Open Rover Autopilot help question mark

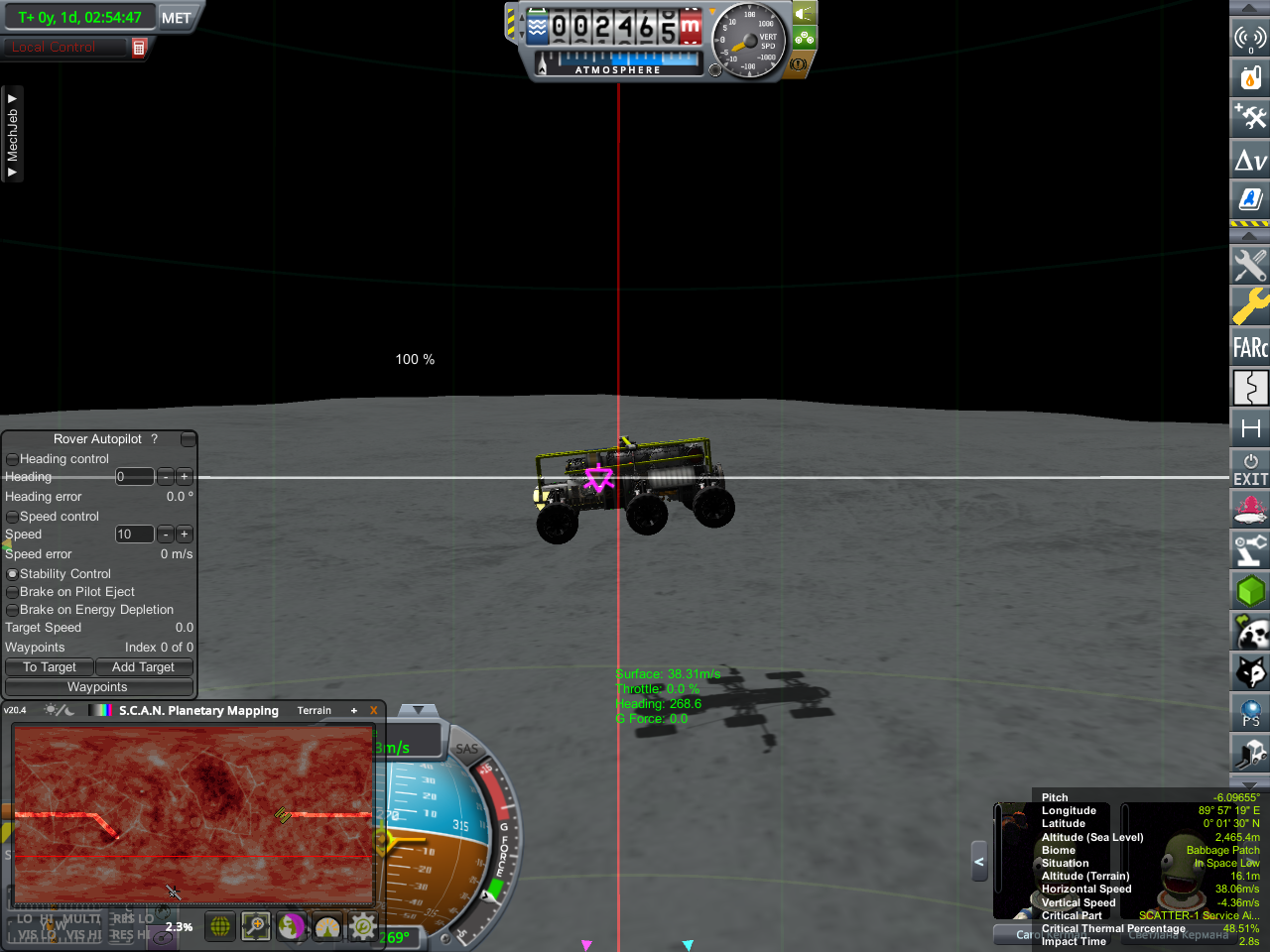click(x=155, y=438)
